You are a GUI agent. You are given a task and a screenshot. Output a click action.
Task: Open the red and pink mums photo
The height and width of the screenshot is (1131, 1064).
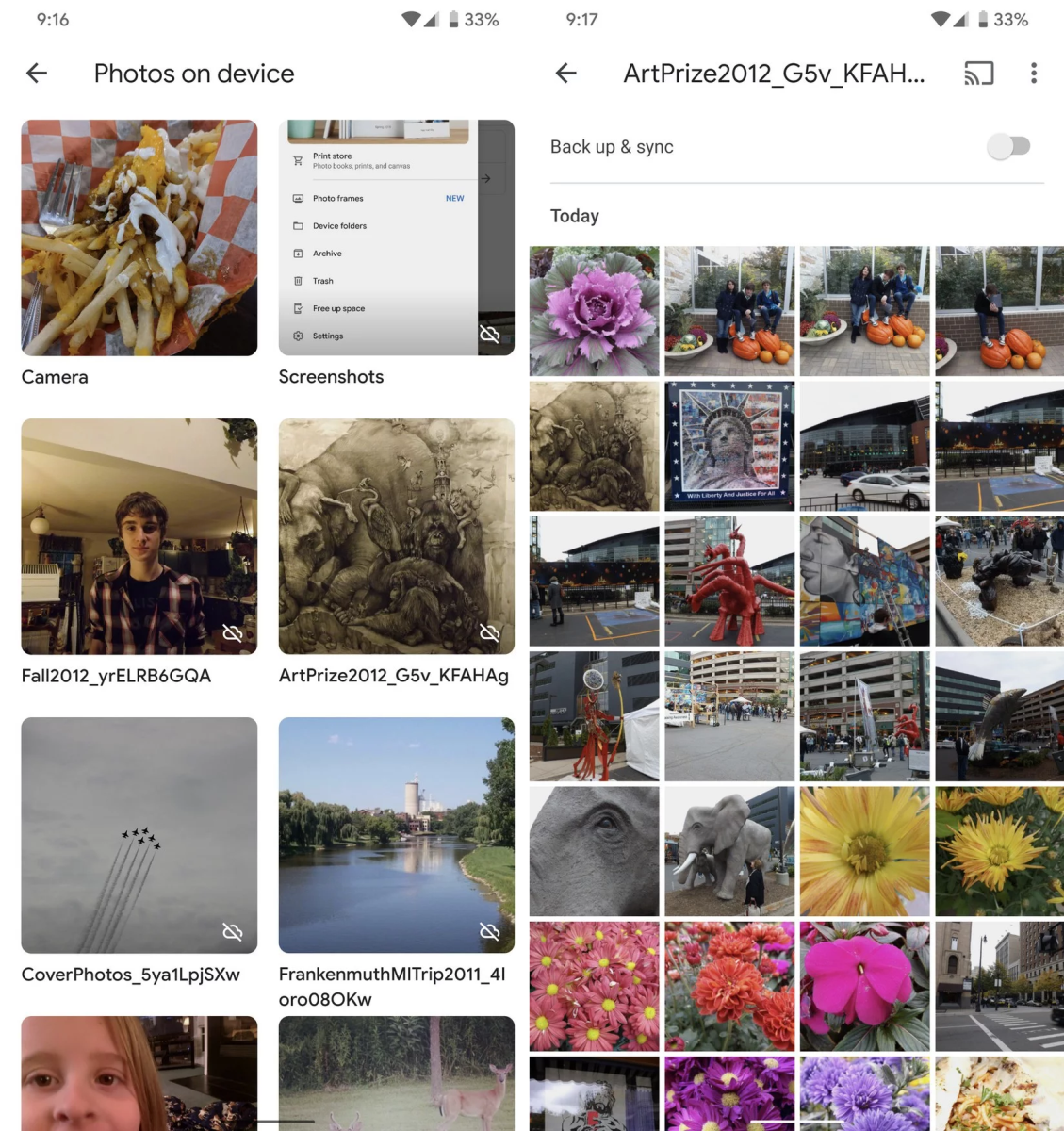coord(595,987)
